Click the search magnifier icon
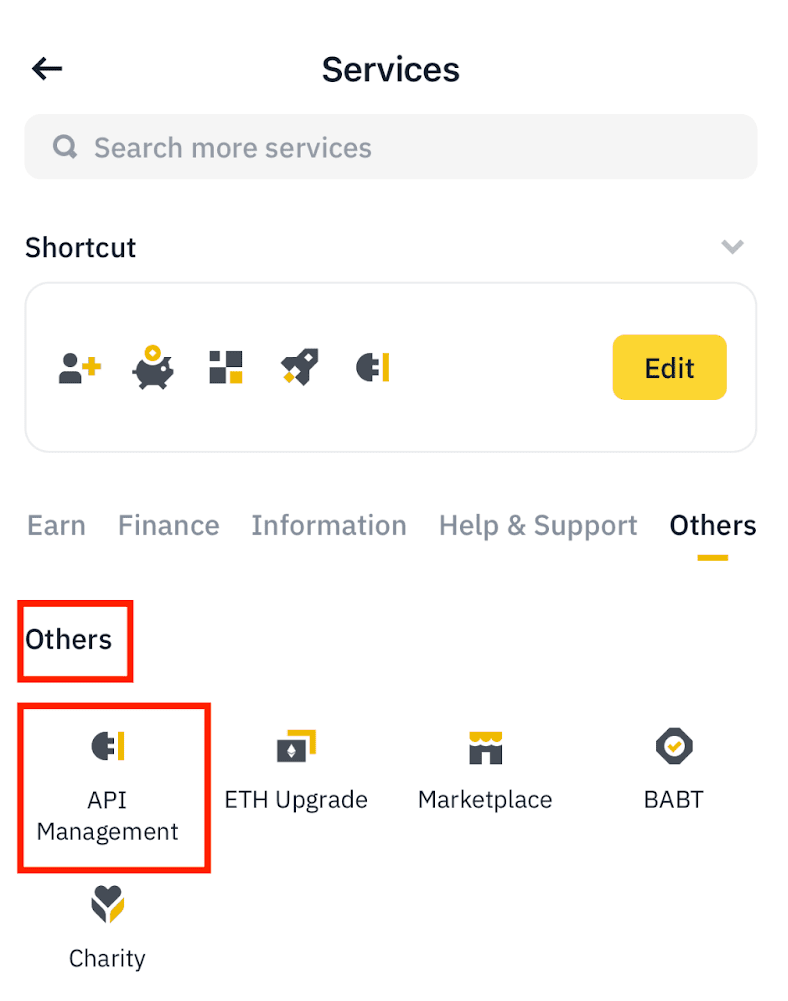This screenshot has width=788, height=1001. click(x=66, y=148)
